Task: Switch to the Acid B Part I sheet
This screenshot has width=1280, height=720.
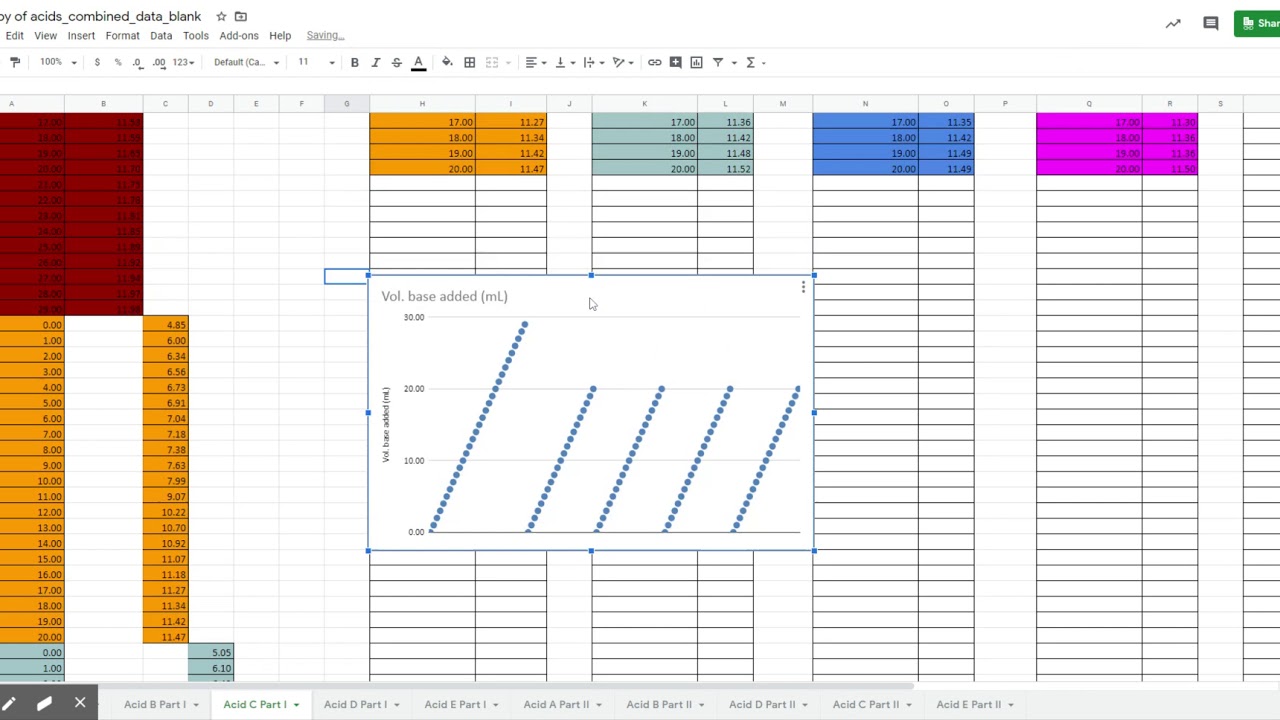Action: 154,704
